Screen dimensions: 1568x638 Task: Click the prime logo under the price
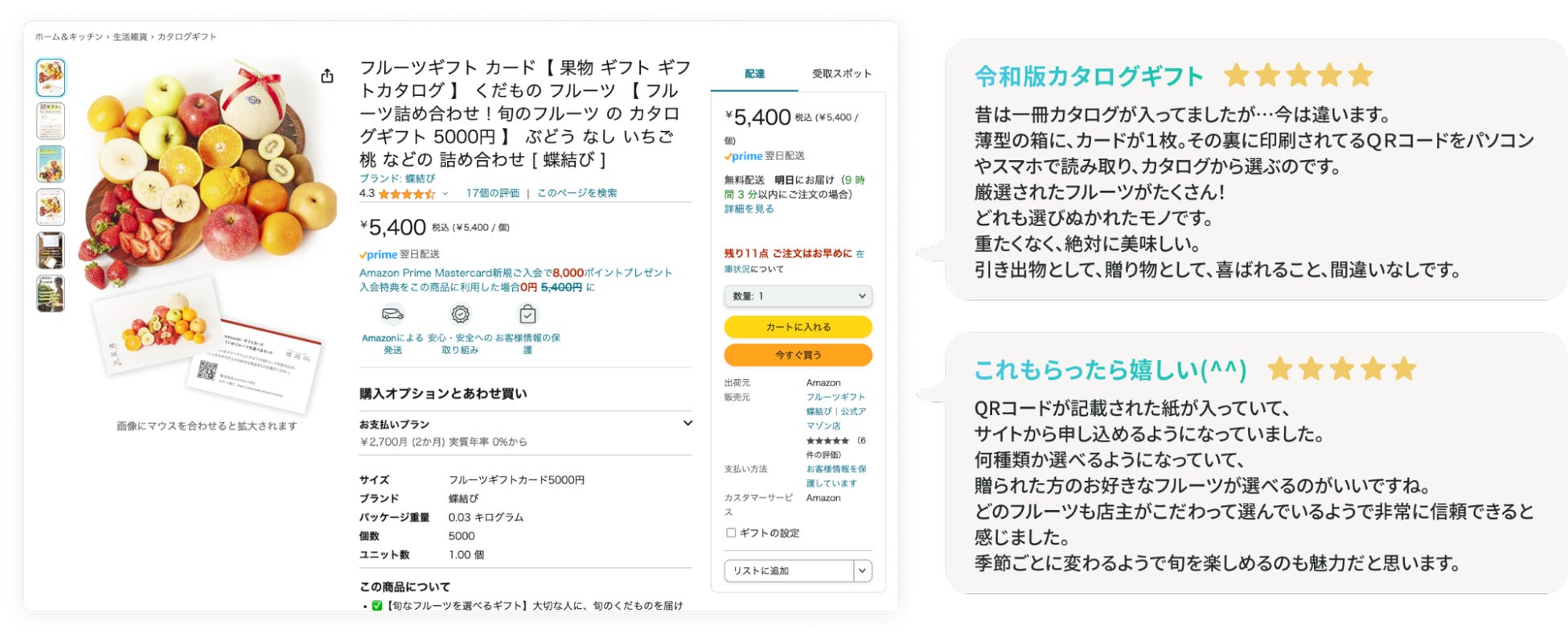pyautogui.click(x=378, y=254)
